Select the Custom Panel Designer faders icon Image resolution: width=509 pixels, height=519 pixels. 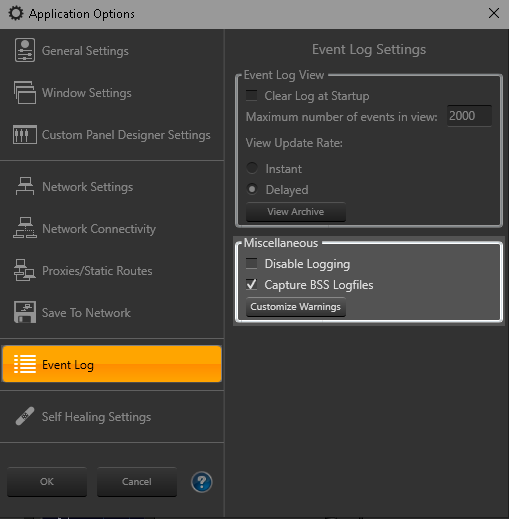[25, 135]
